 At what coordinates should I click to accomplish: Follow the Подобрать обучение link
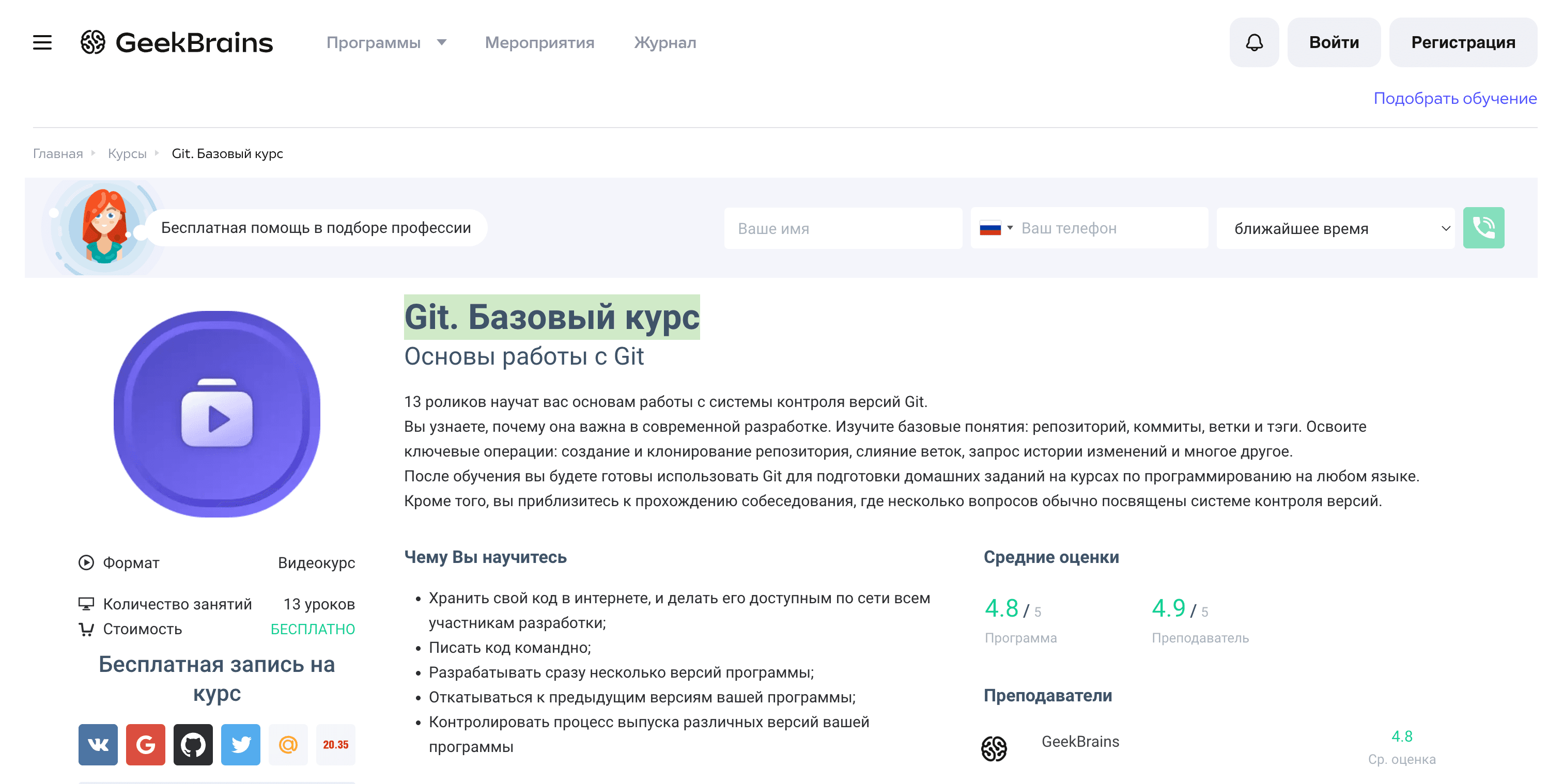[1454, 99]
